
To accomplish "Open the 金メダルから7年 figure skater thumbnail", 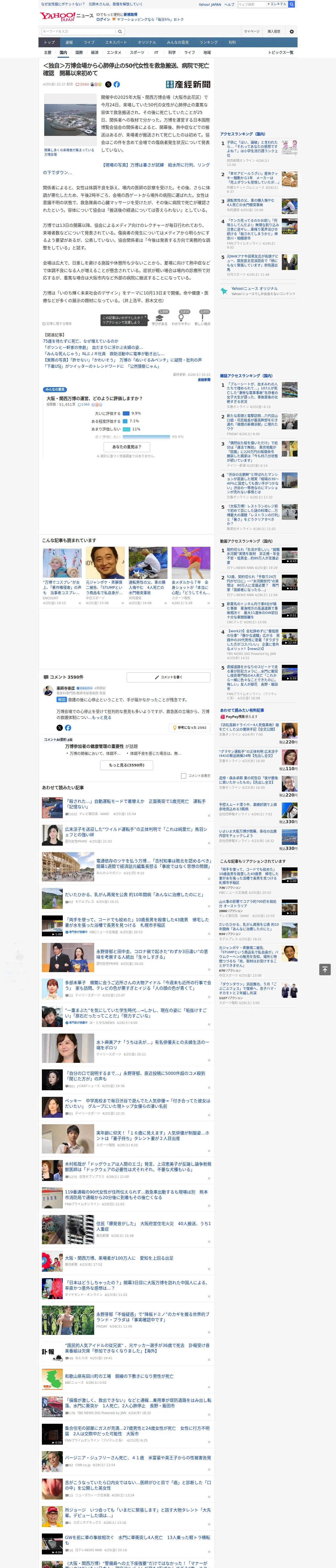I will tap(191, 563).
